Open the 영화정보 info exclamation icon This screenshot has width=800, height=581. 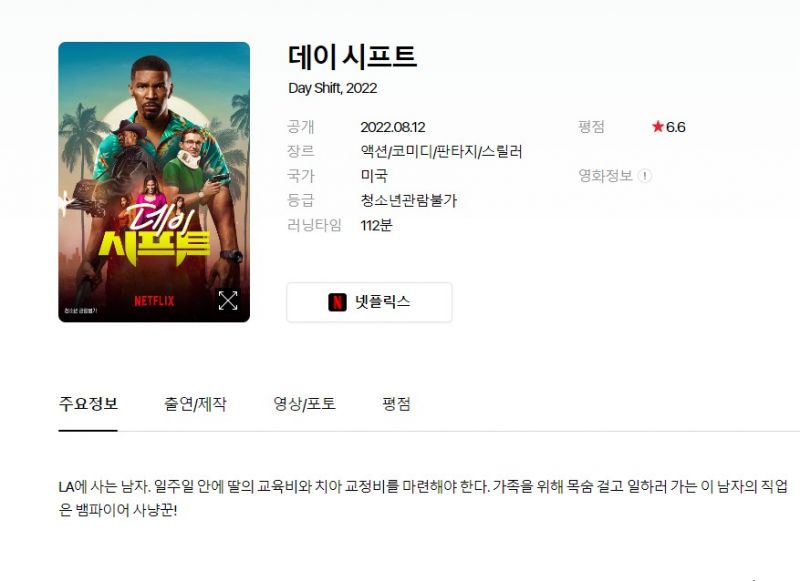645,176
